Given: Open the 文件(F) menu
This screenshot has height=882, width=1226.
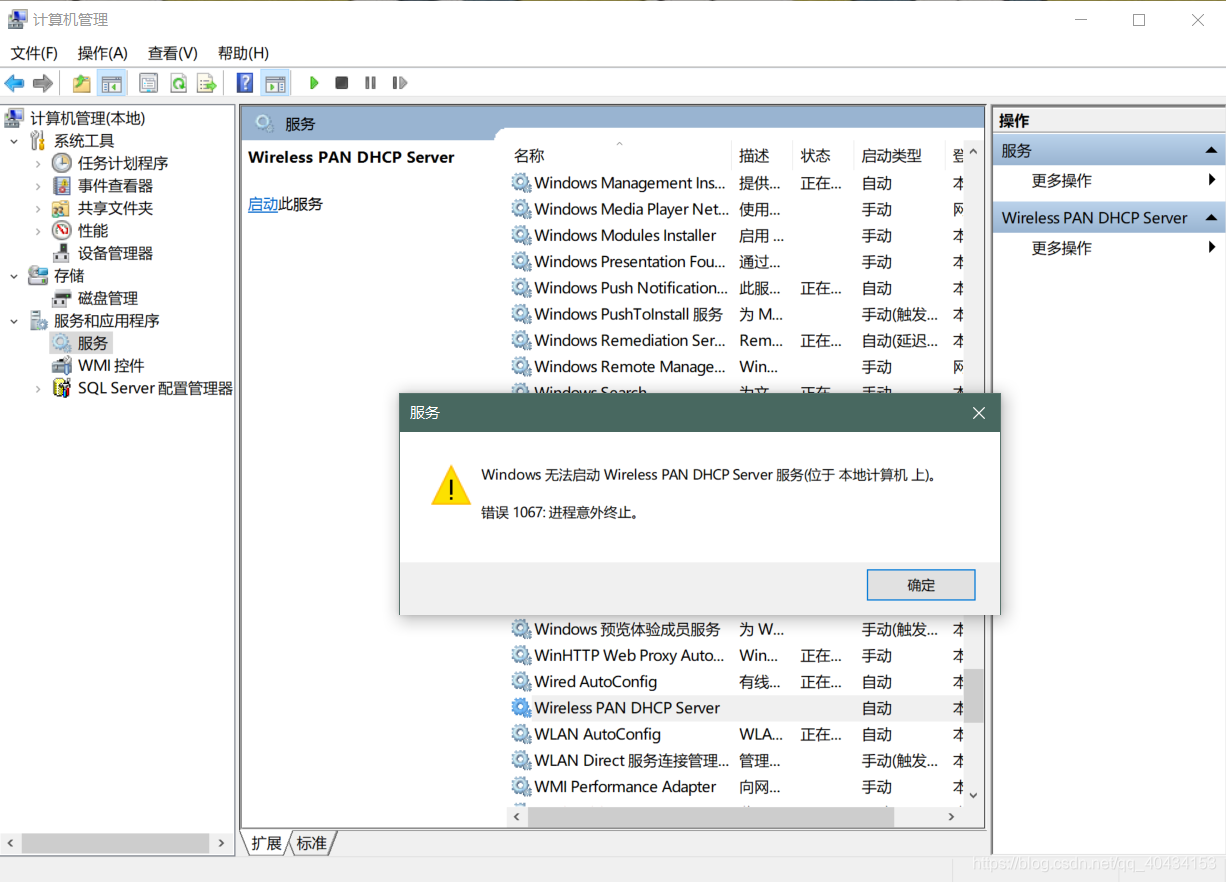Looking at the screenshot, I should (34, 53).
